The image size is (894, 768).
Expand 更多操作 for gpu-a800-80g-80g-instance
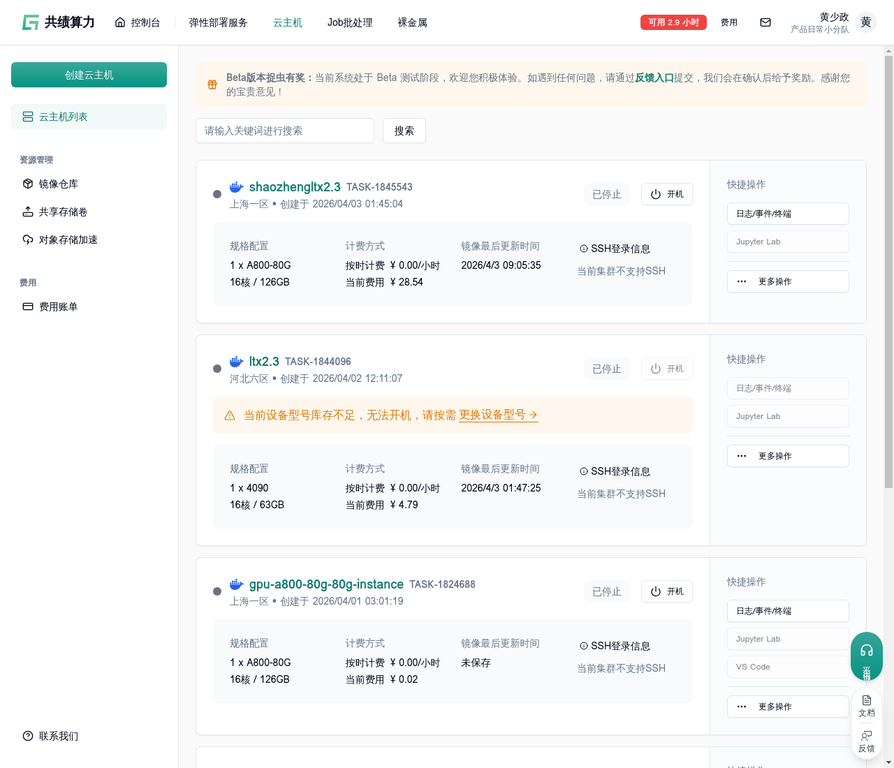[787, 707]
